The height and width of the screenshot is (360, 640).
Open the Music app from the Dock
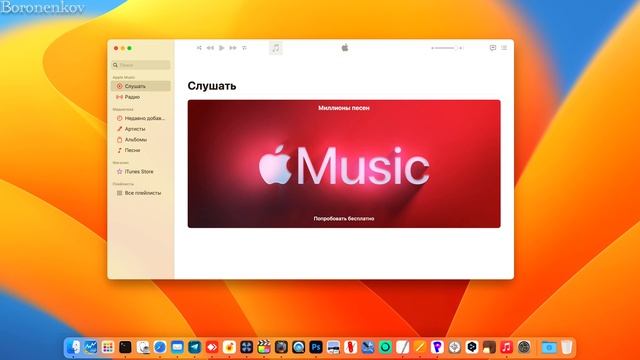click(x=507, y=347)
